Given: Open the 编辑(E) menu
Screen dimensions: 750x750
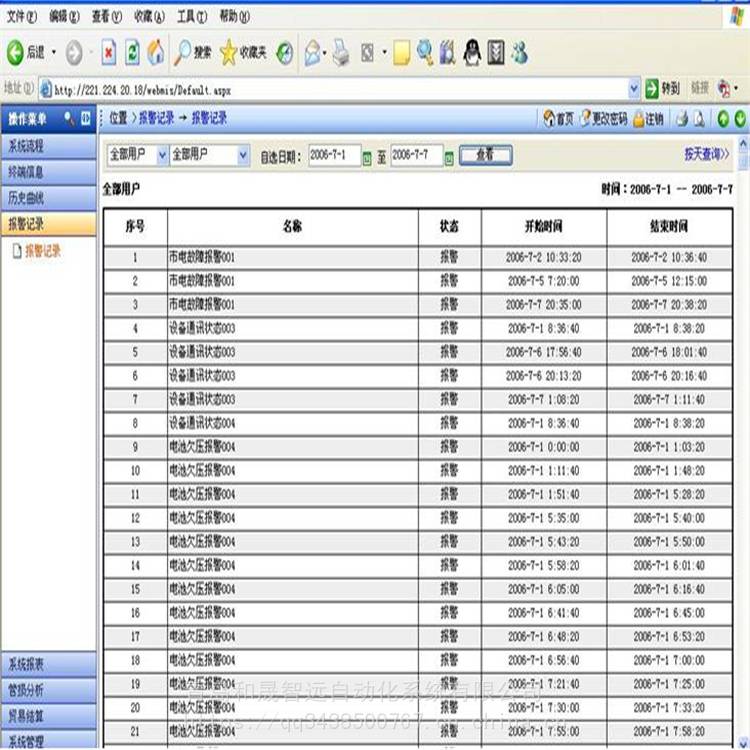Looking at the screenshot, I should coord(64,17).
